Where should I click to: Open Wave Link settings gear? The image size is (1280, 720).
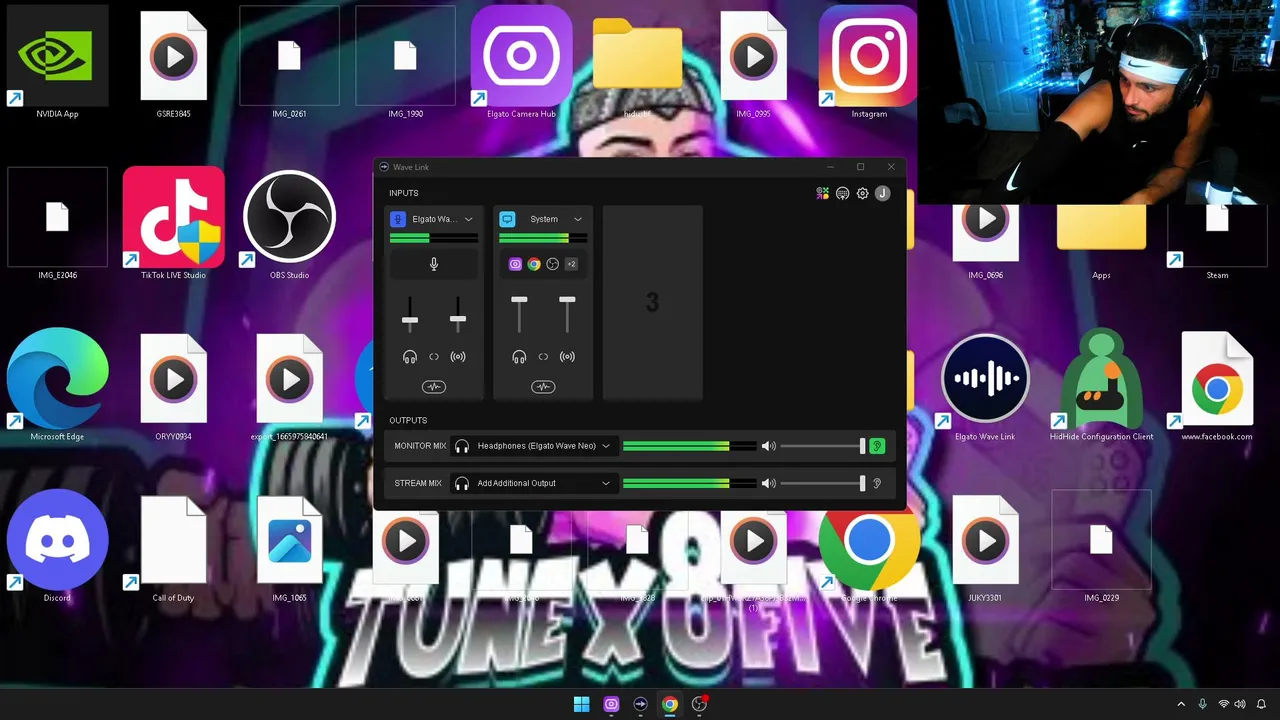862,194
